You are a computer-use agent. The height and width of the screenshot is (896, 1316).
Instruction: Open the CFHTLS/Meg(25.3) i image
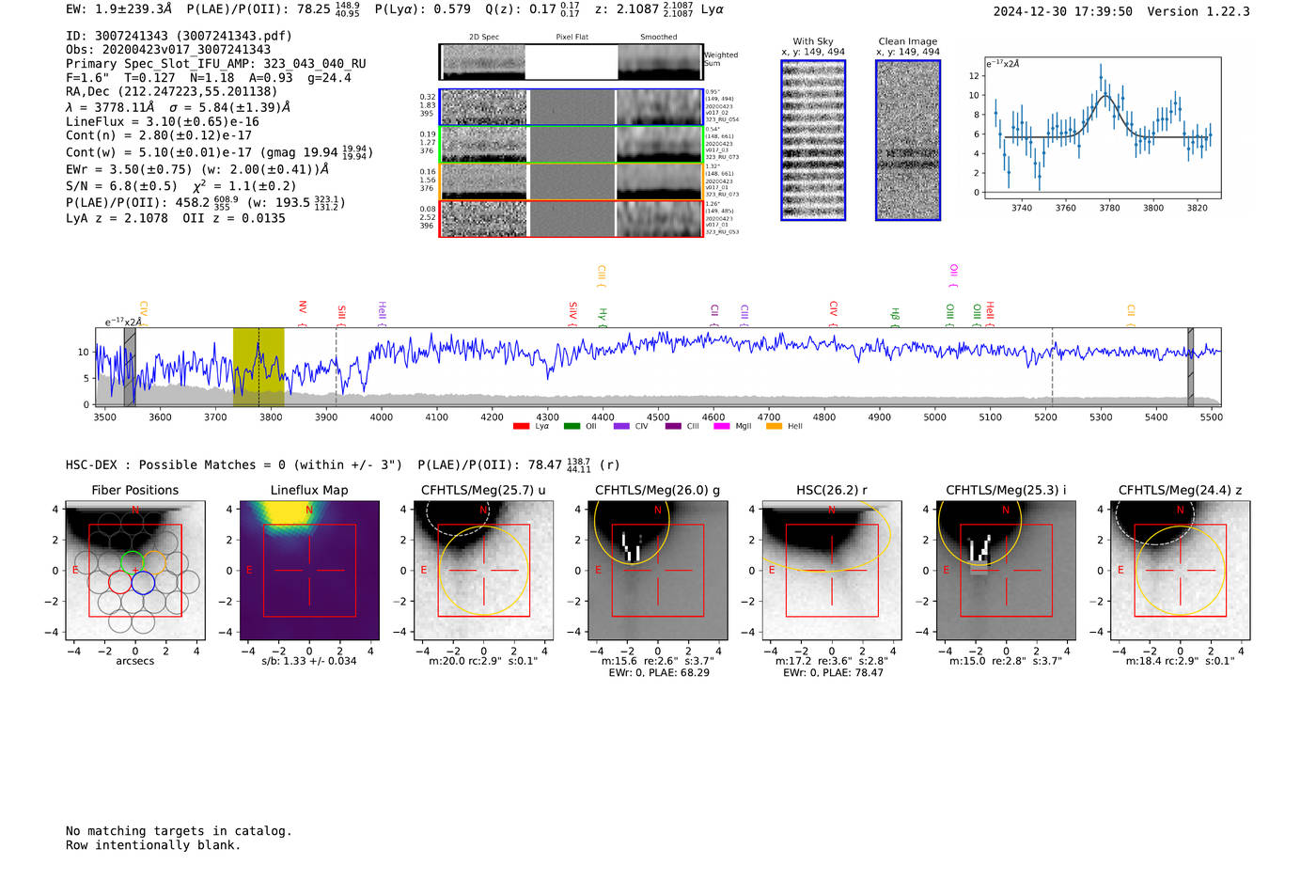tap(1006, 571)
